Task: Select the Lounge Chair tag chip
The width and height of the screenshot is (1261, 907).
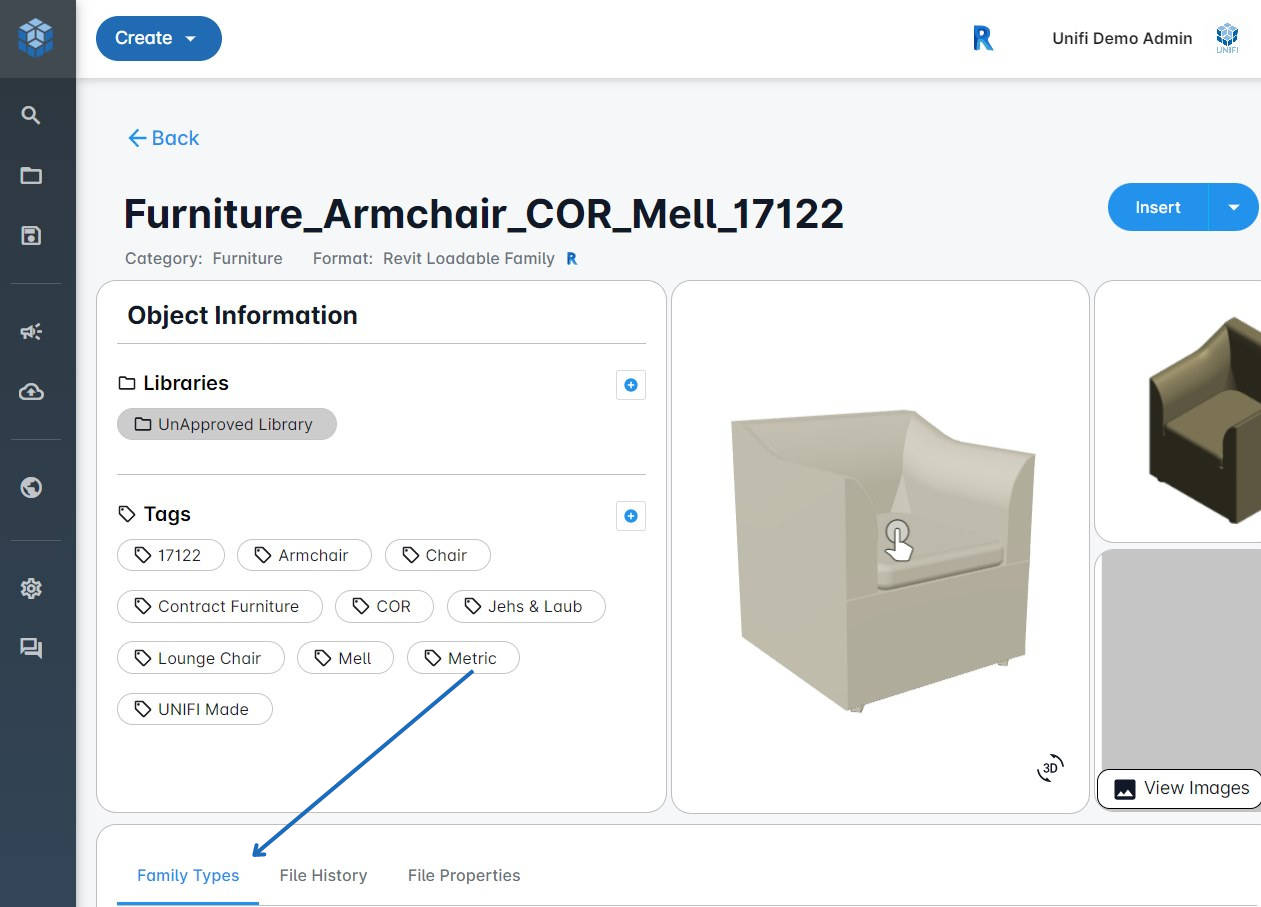Action: pyautogui.click(x=201, y=658)
